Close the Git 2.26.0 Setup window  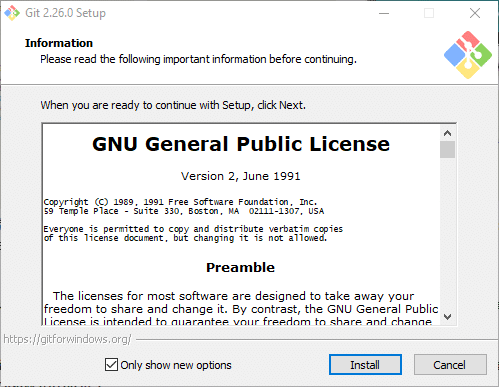(475, 13)
